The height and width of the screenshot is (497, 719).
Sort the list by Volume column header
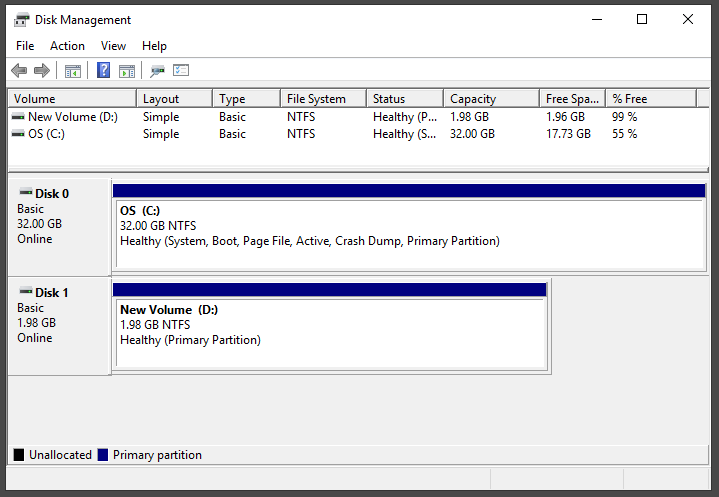(71, 99)
